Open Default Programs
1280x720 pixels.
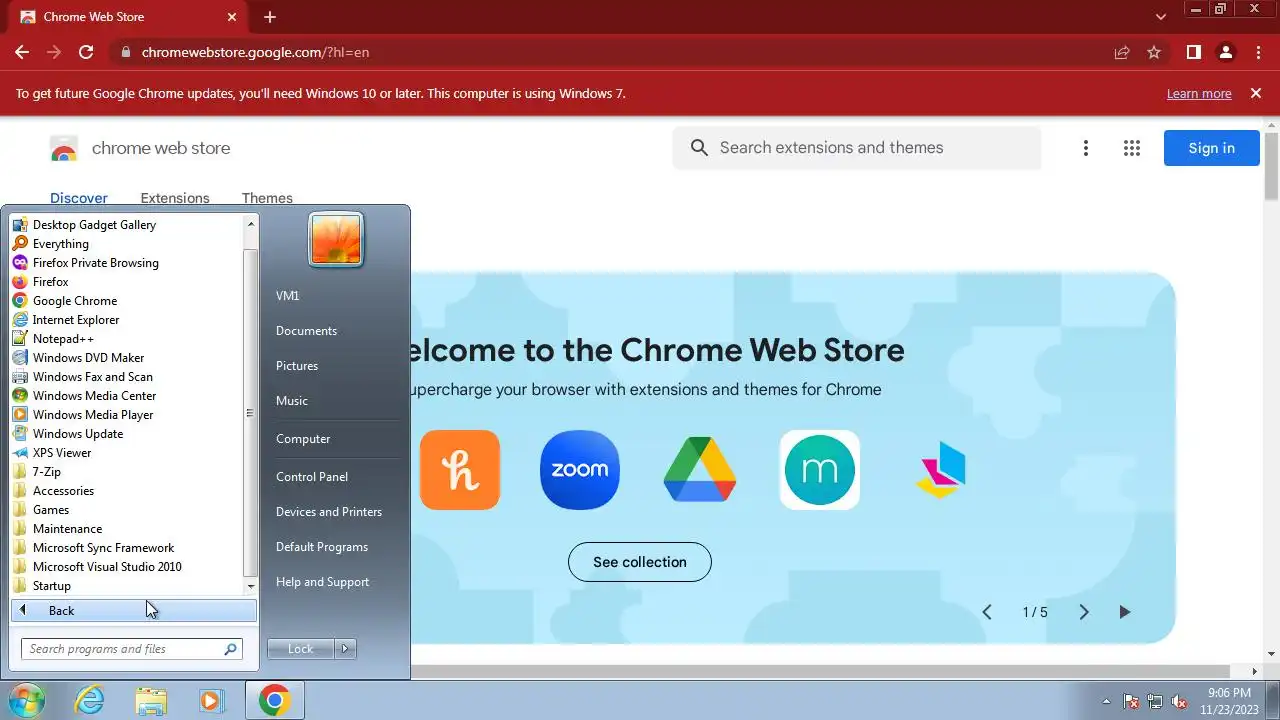coord(322,547)
